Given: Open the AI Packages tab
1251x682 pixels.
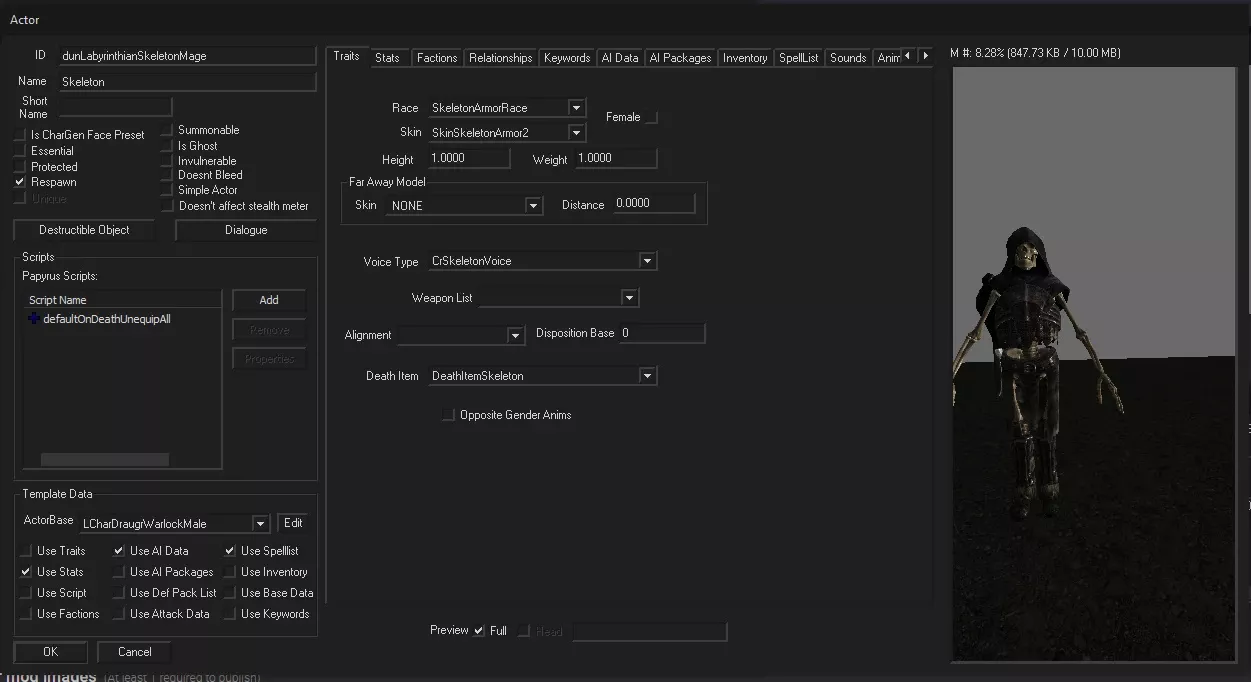Looking at the screenshot, I should 680,58.
